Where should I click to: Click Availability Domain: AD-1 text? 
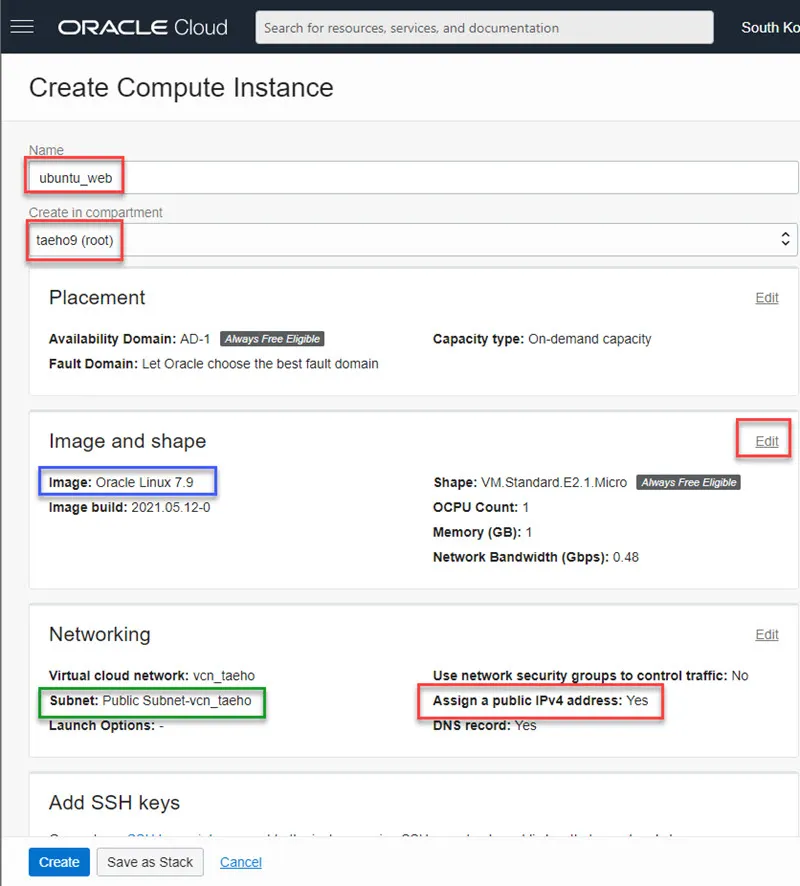(129, 339)
